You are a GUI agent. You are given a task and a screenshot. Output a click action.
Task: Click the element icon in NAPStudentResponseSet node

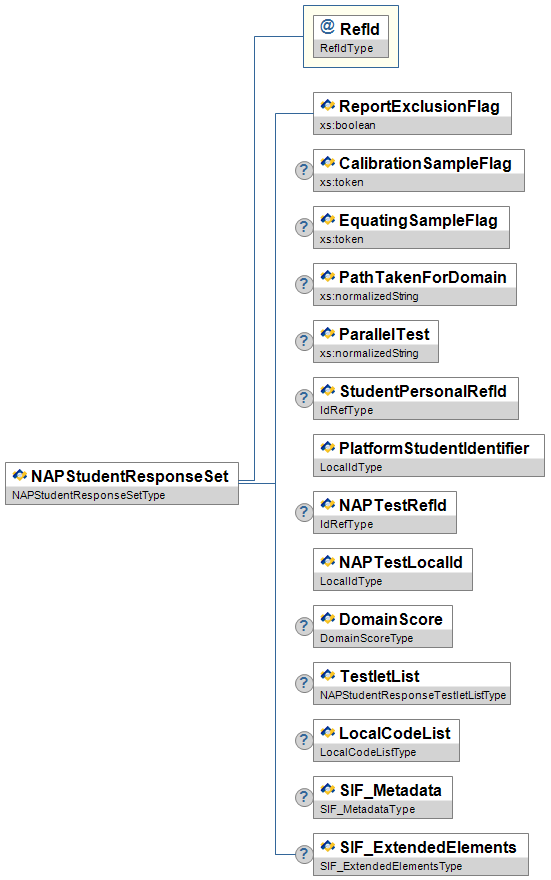coord(20,475)
